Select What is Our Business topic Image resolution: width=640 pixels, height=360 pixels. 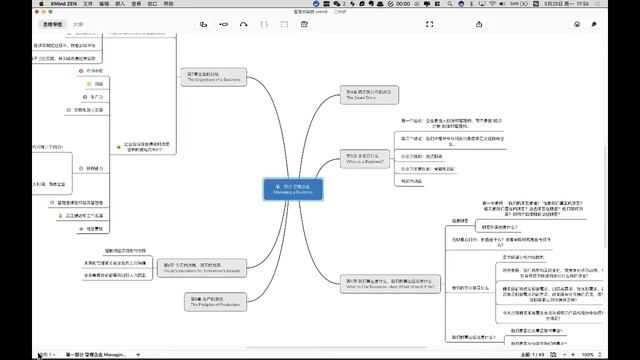[x=390, y=284]
